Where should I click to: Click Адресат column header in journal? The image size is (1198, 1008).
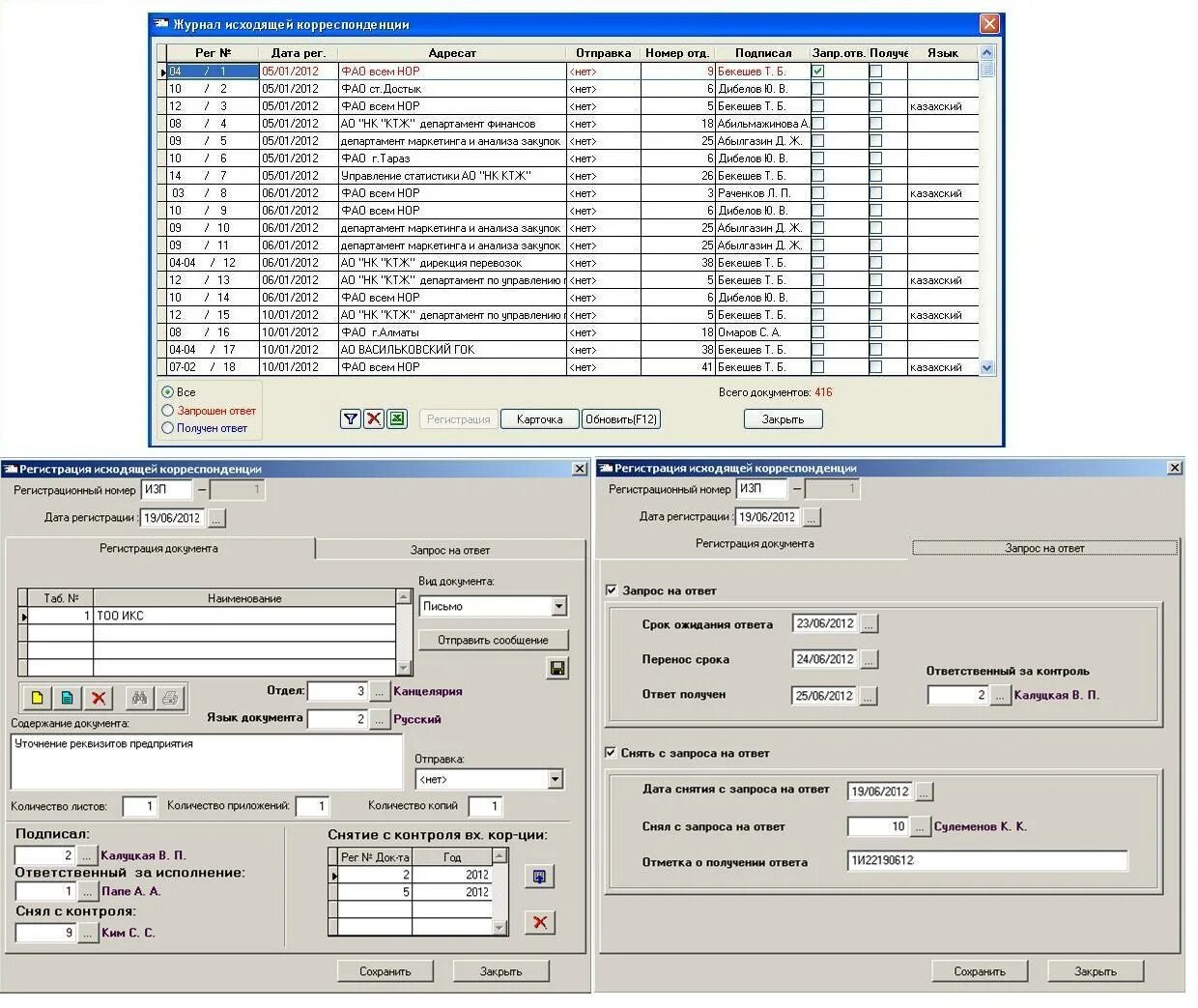pyautogui.click(x=452, y=53)
